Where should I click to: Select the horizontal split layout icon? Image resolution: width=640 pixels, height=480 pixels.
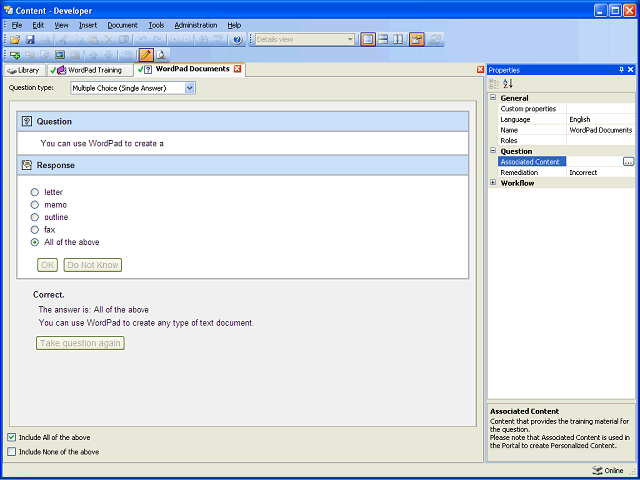pos(383,39)
